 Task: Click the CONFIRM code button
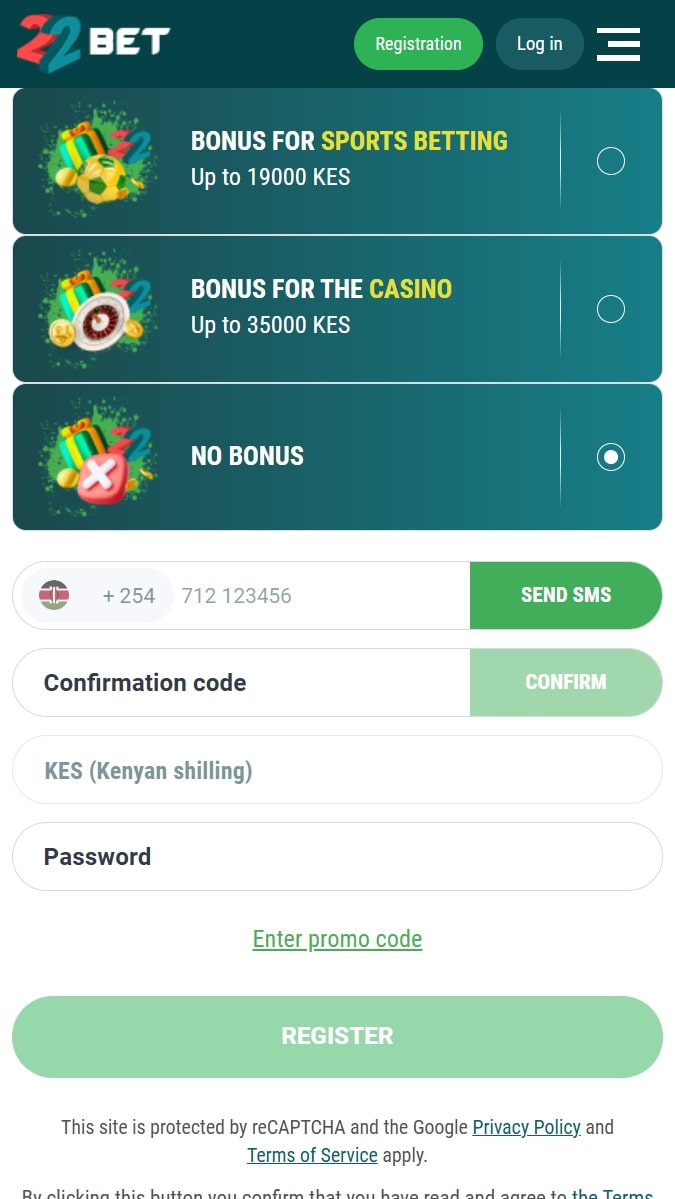point(566,682)
